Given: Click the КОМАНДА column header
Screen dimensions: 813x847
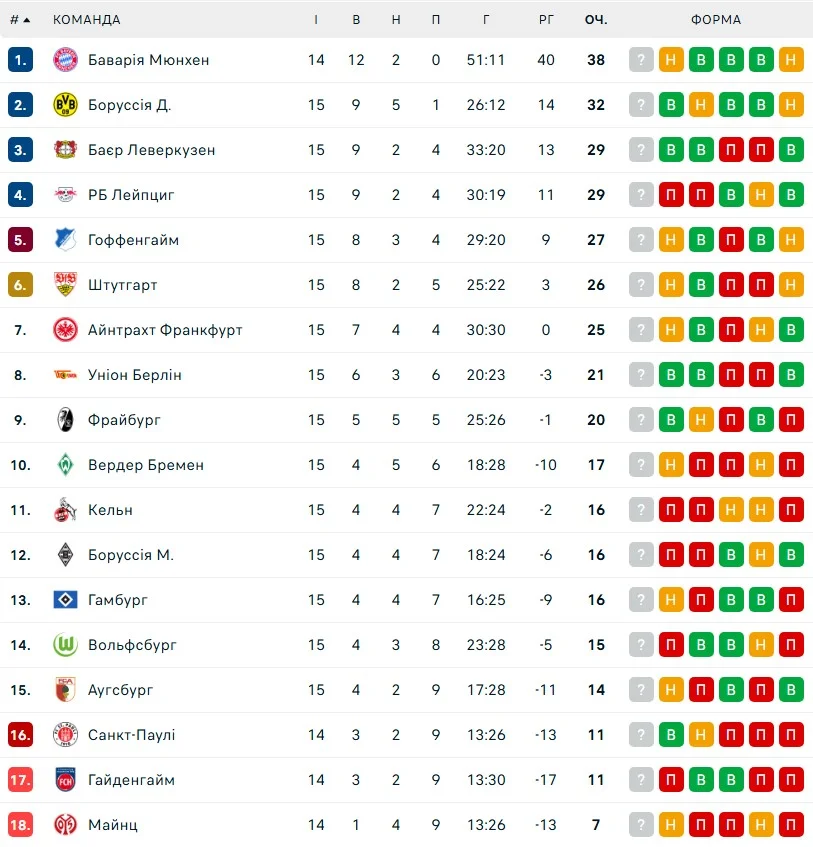Looking at the screenshot, I should tap(86, 20).
